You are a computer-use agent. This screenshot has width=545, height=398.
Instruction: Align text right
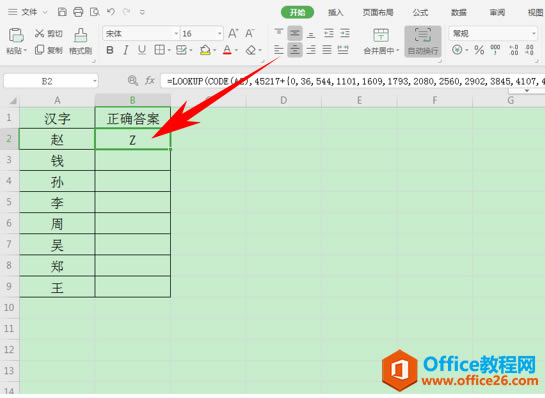(311, 50)
